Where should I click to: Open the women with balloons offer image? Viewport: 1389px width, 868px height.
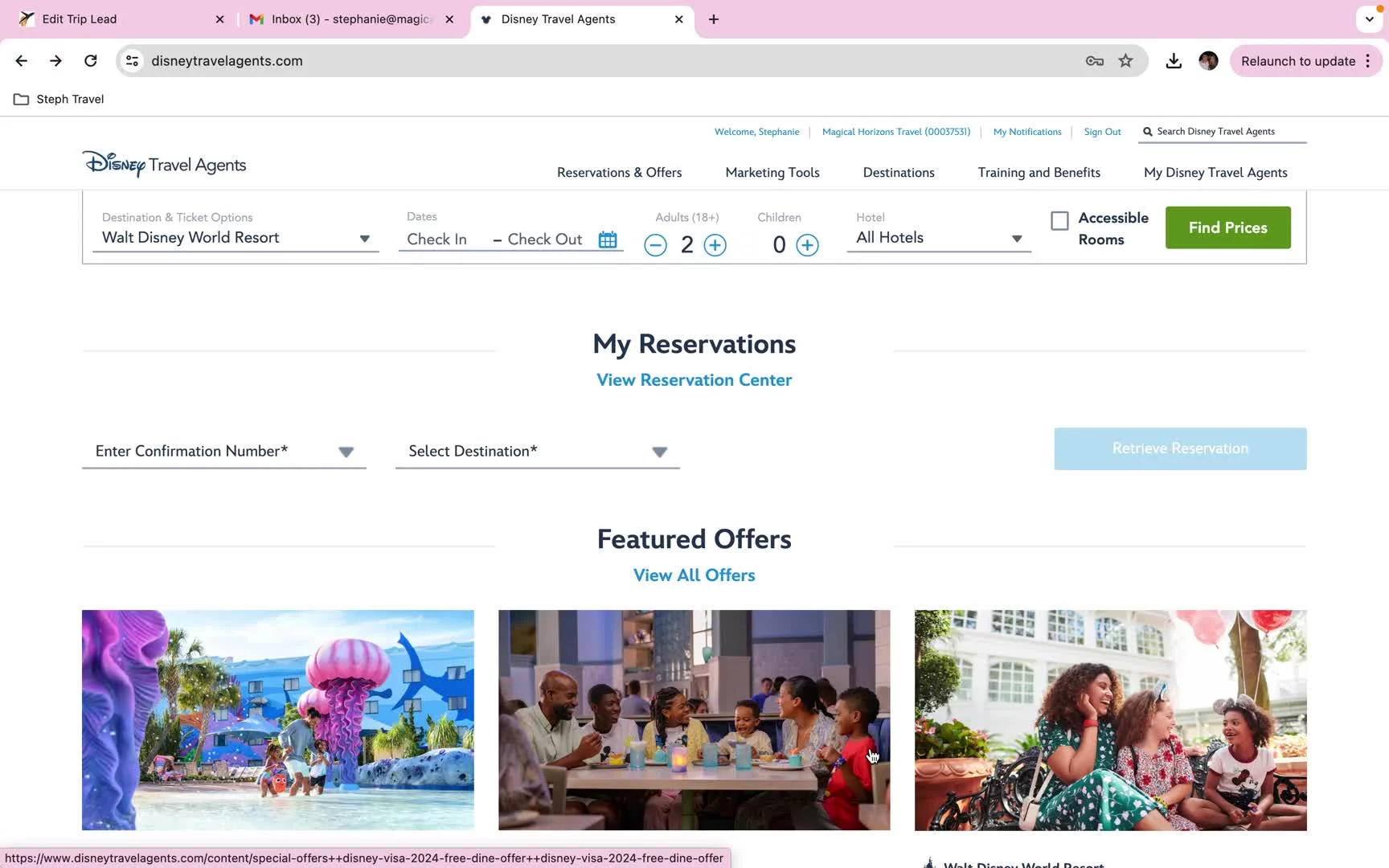point(1111,720)
